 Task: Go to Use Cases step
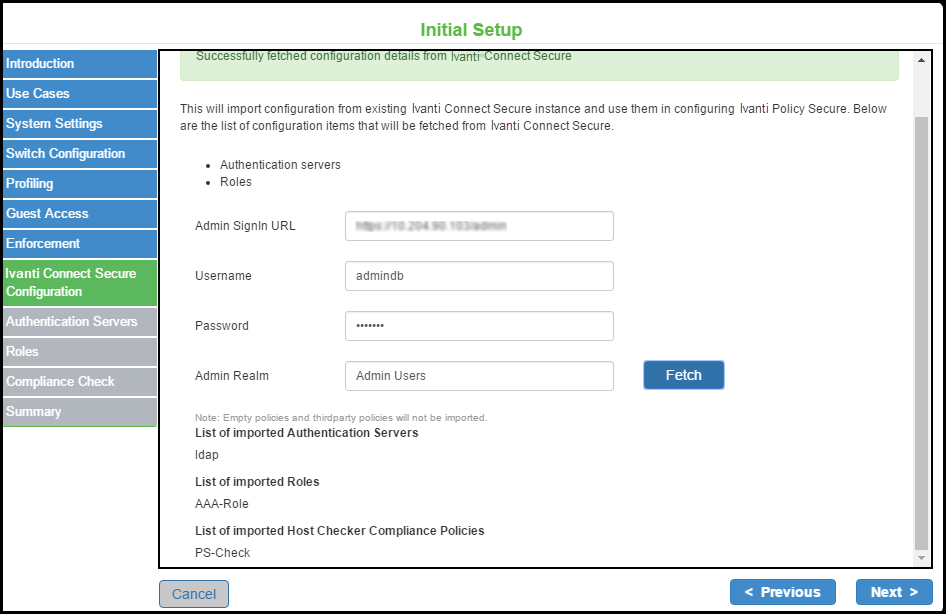click(x=78, y=94)
